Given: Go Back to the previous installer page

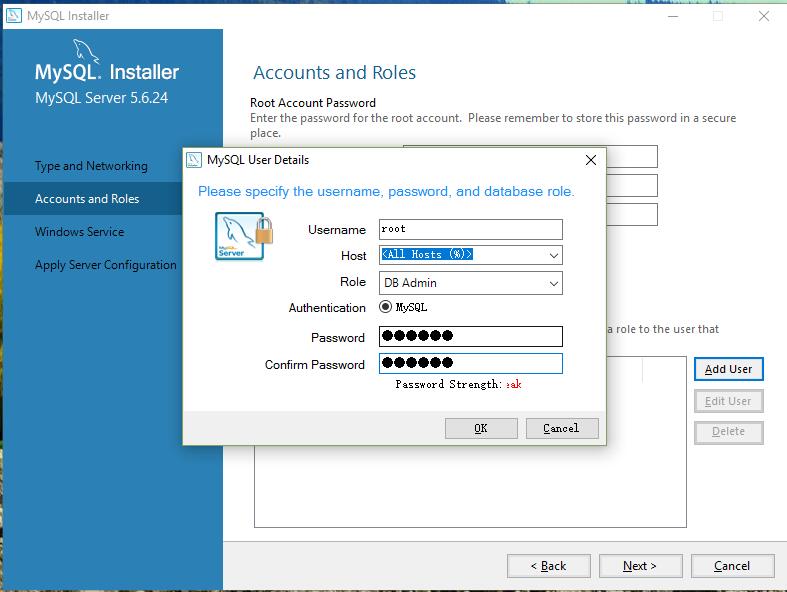Looking at the screenshot, I should click(548, 566).
